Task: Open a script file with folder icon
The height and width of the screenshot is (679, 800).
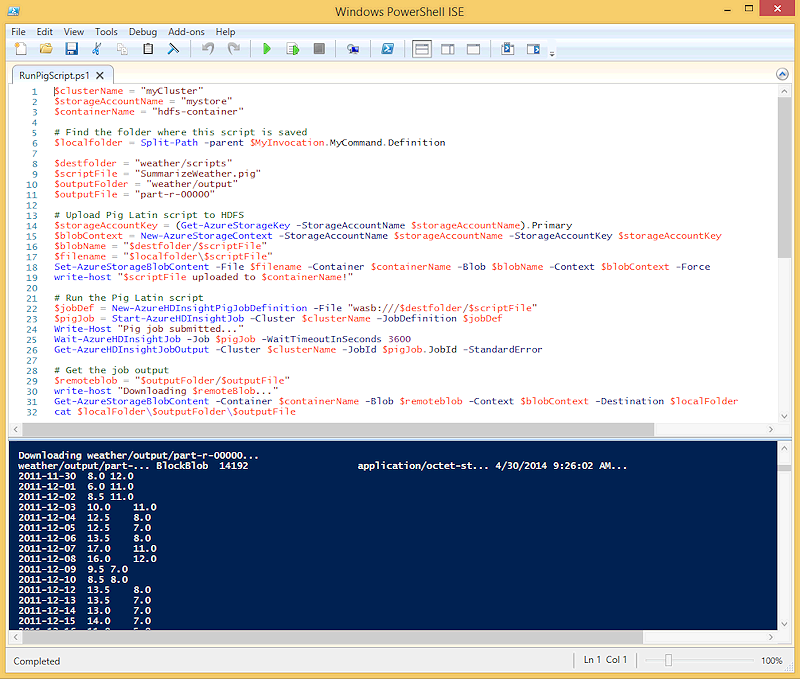Action: tap(45, 48)
